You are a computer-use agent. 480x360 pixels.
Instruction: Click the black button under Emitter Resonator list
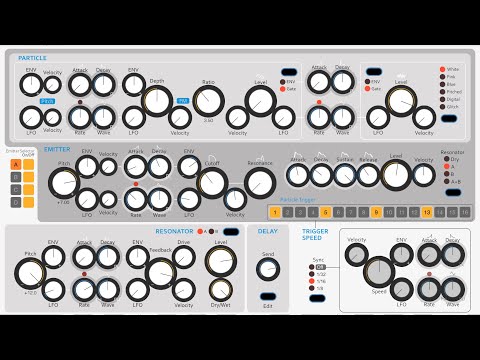pyautogui.click(x=453, y=192)
